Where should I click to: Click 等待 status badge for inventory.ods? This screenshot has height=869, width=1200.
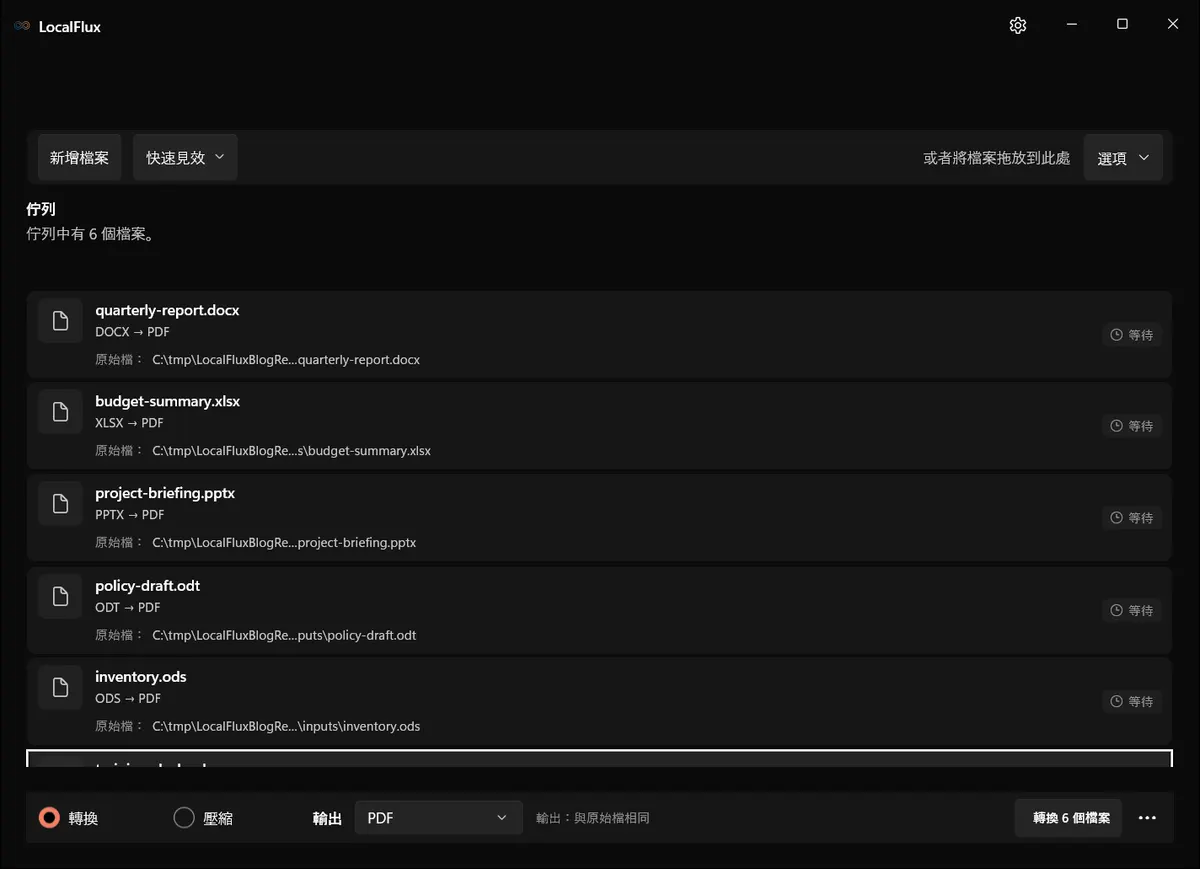[x=1132, y=702]
